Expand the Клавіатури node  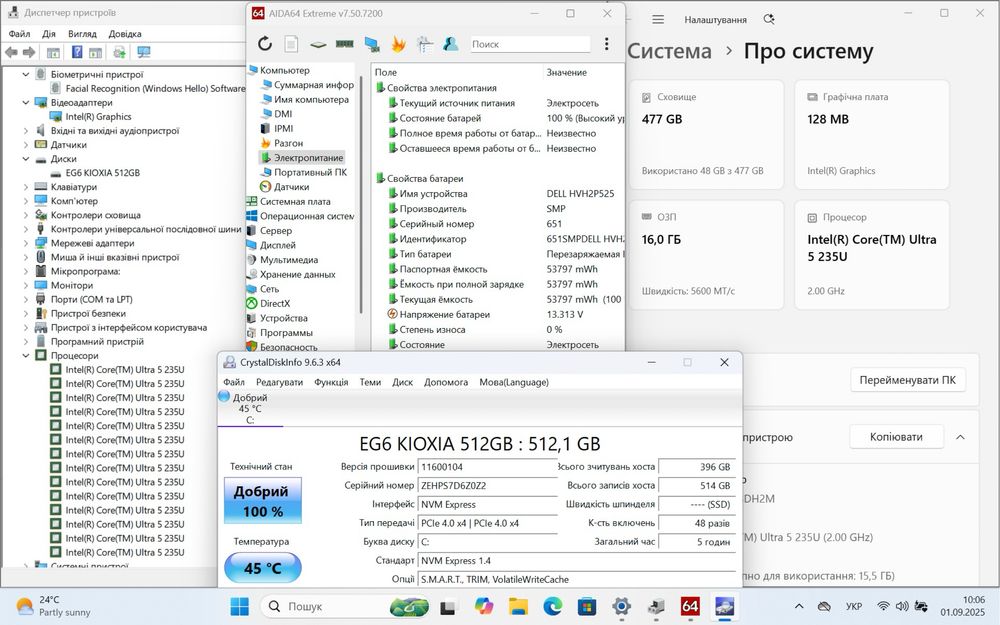(26, 187)
